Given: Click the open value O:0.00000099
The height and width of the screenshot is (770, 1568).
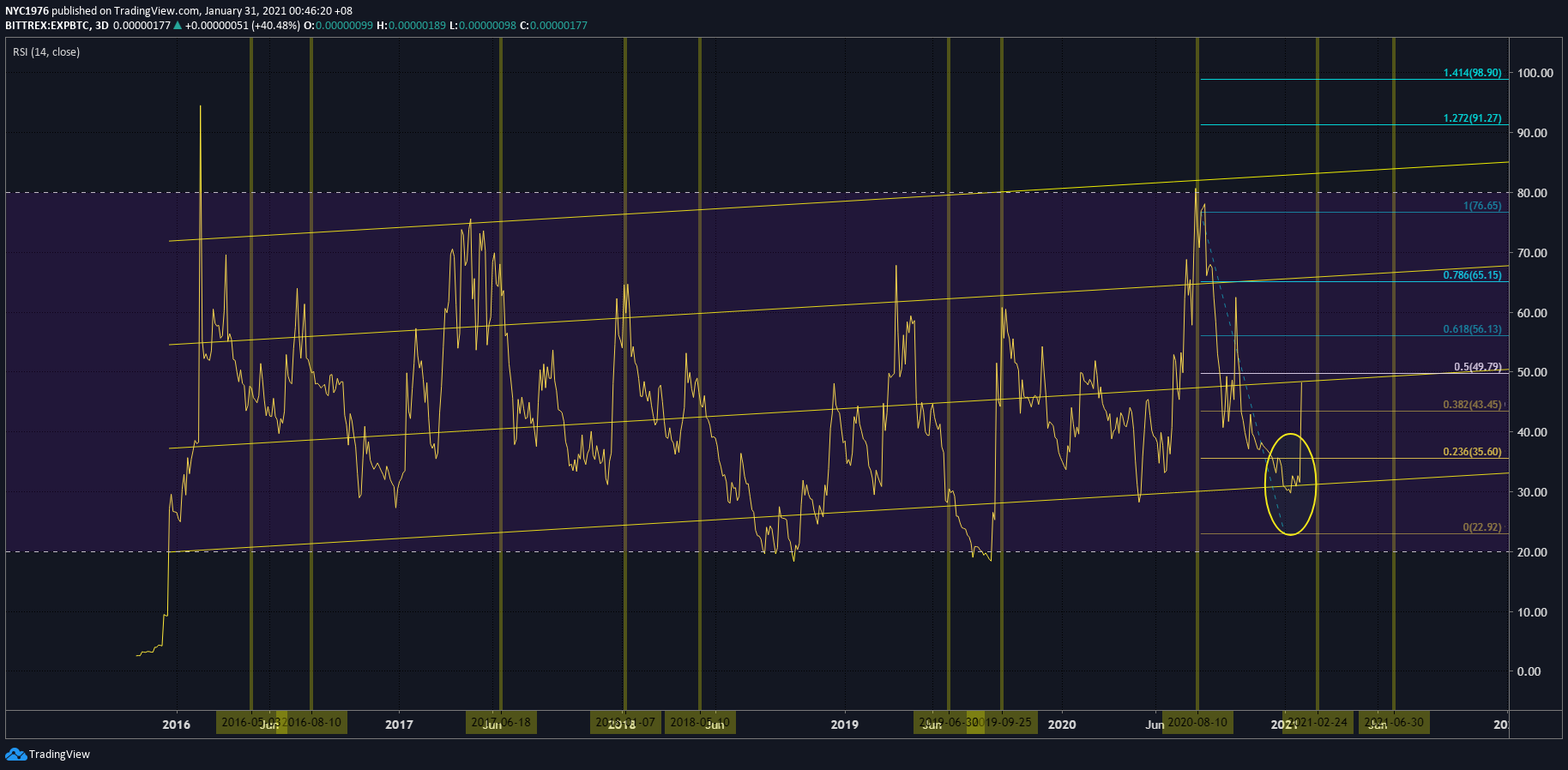Looking at the screenshot, I should click(x=338, y=26).
